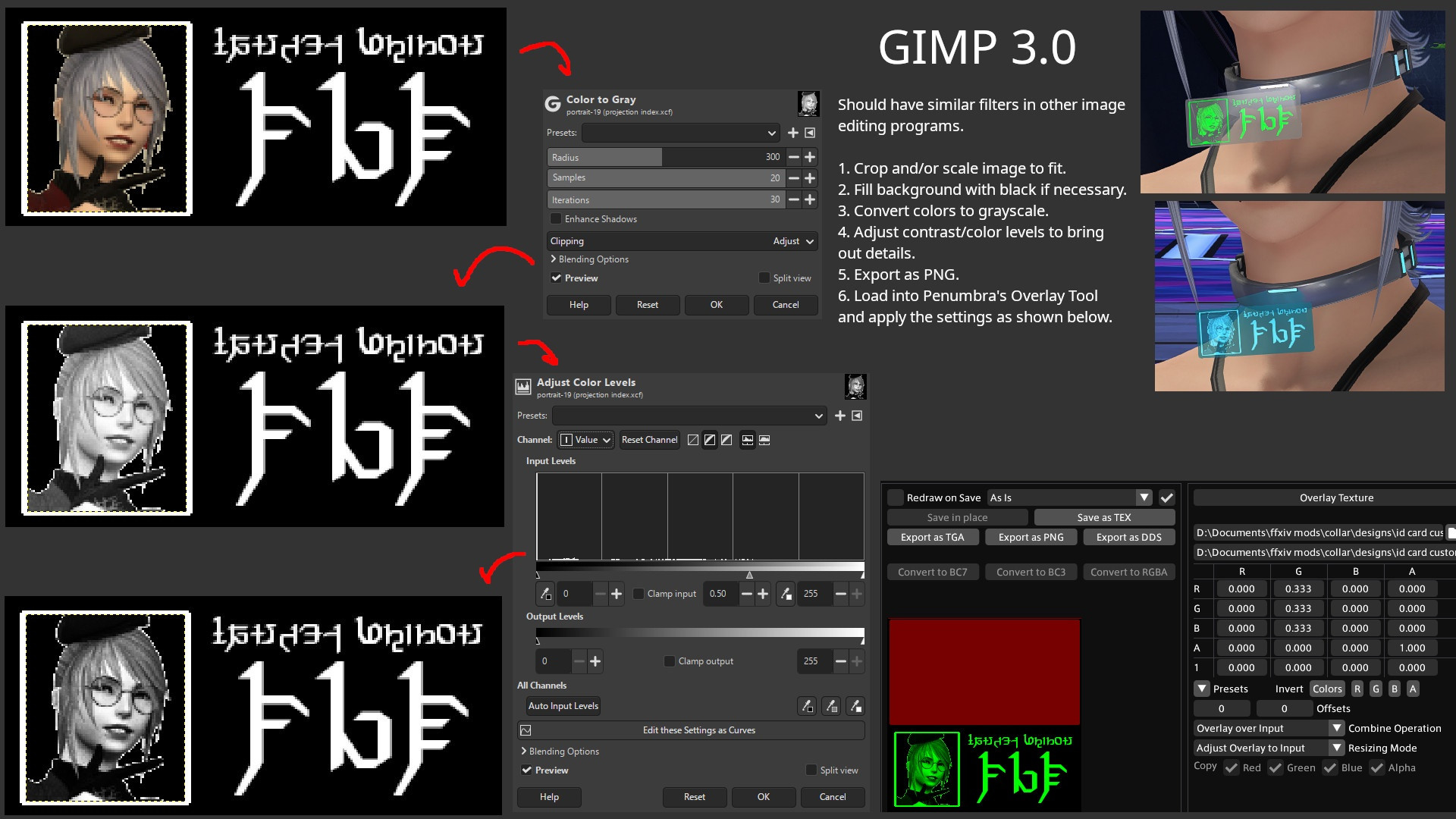This screenshot has width=1456, height=819.
Task: Open the Clipping Adjust dropdown
Action: pyautogui.click(x=682, y=241)
